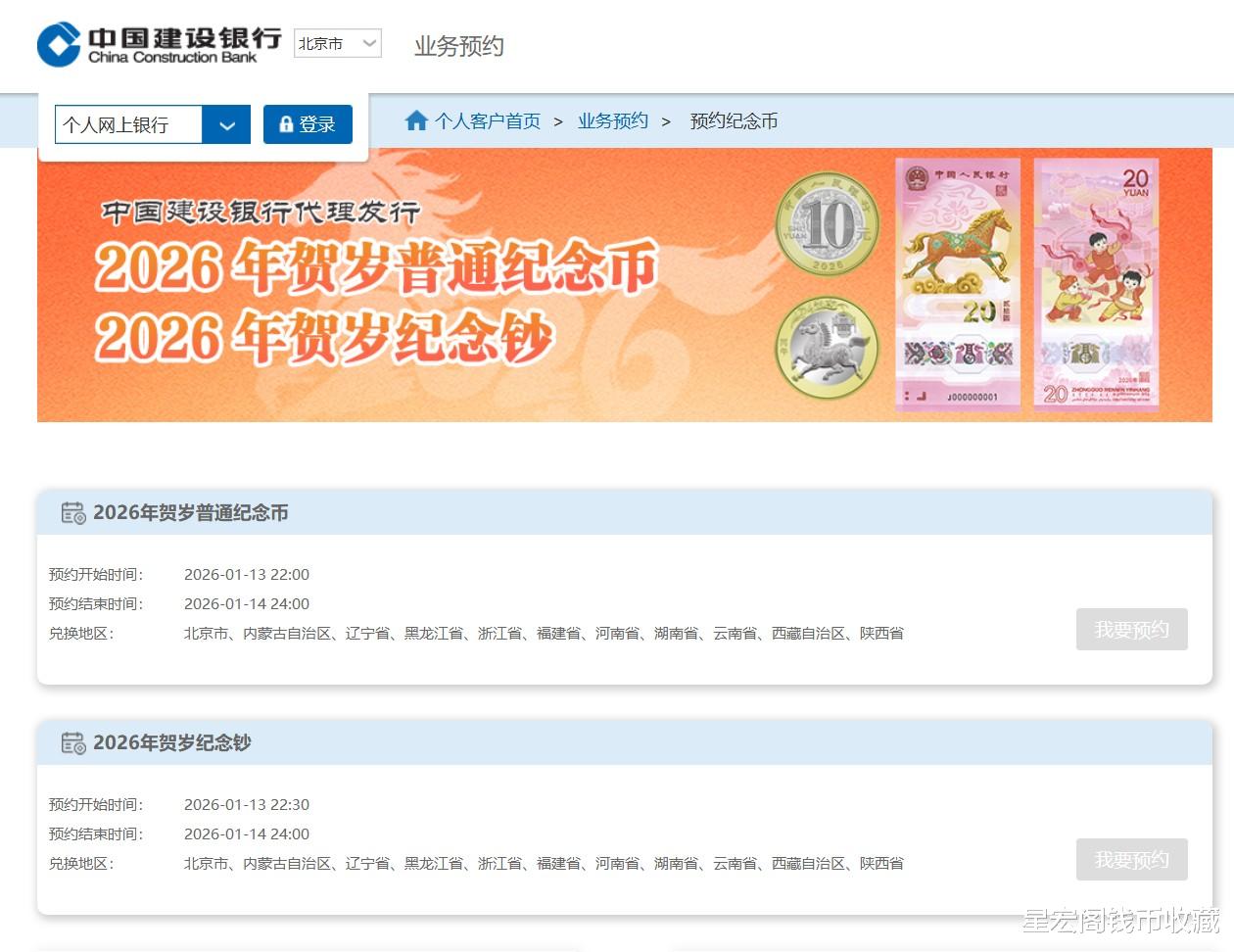This screenshot has width=1234, height=952.
Task: Click the China Construction Bank logo
Action: tap(159, 44)
